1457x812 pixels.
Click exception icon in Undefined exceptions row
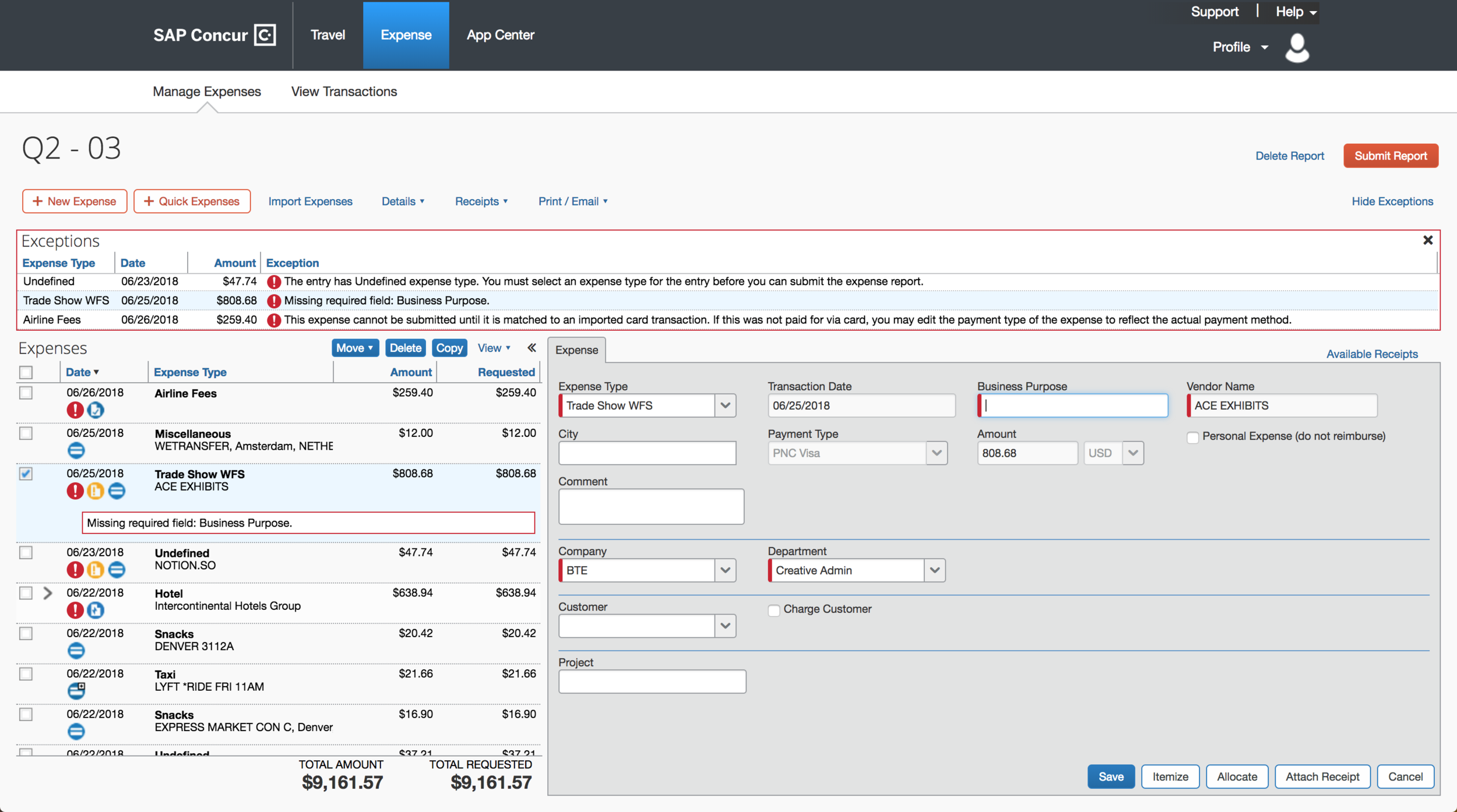click(x=274, y=282)
